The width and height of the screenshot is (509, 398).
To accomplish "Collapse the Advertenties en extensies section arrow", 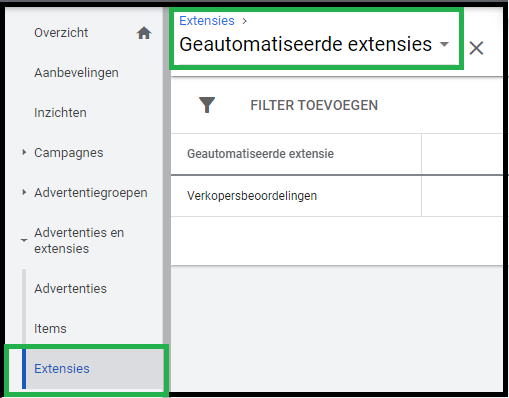I will point(24,240).
